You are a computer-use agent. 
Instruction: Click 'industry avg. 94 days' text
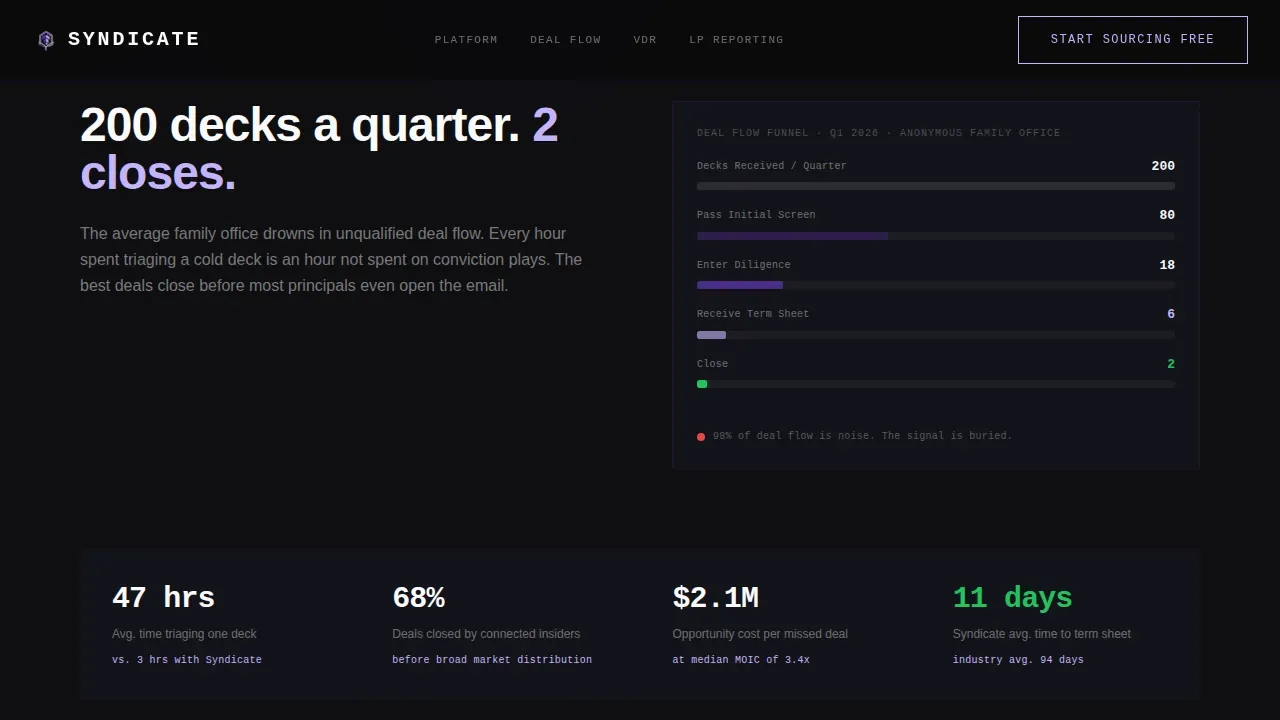[x=1018, y=660]
